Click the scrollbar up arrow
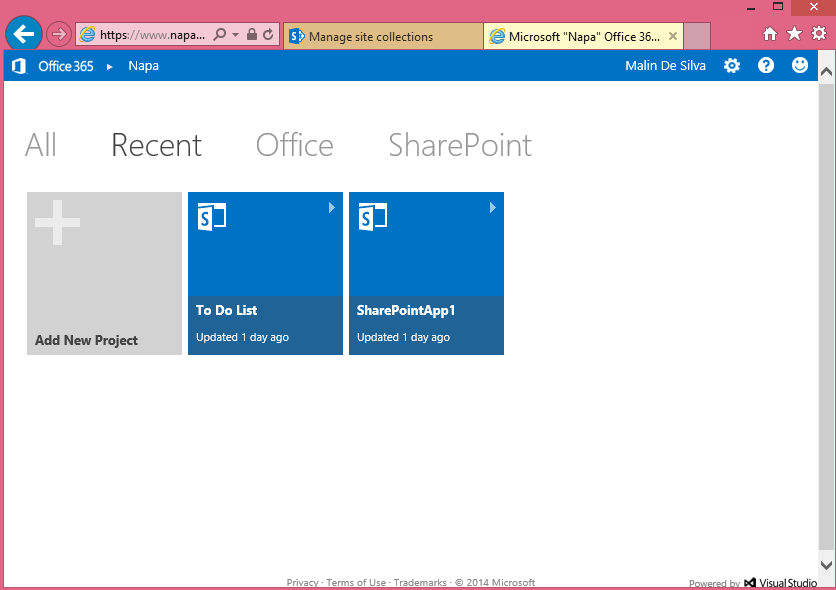 point(826,72)
